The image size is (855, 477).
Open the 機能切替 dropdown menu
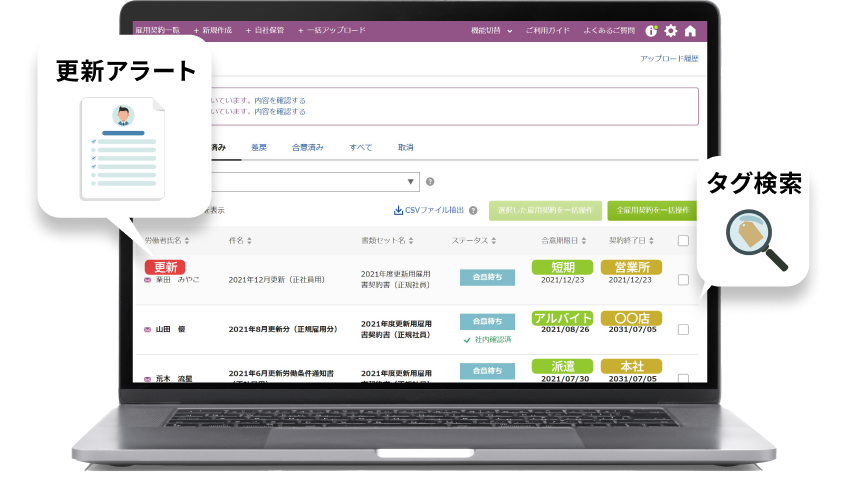(492, 31)
